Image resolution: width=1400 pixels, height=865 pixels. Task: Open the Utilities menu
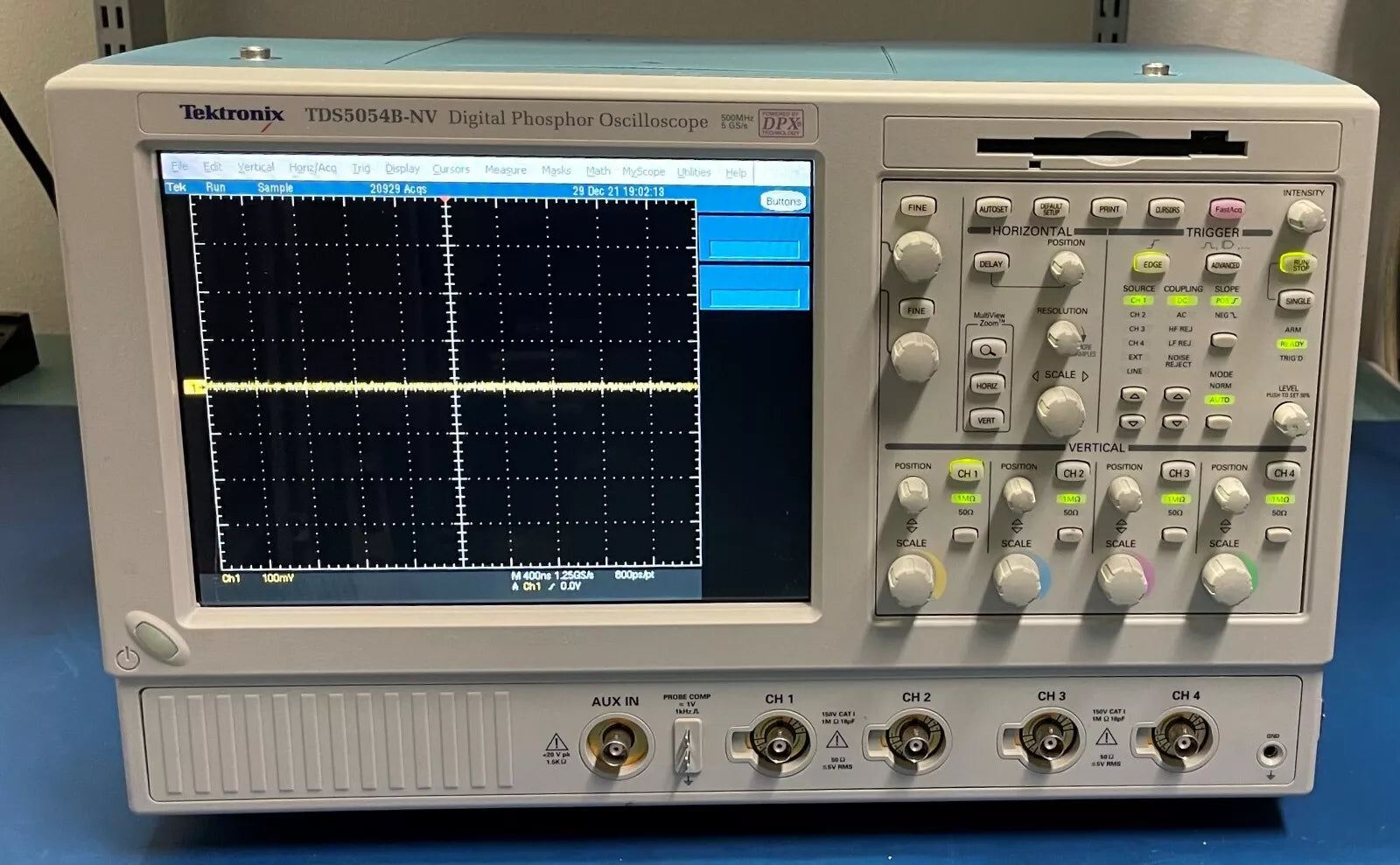(693, 172)
